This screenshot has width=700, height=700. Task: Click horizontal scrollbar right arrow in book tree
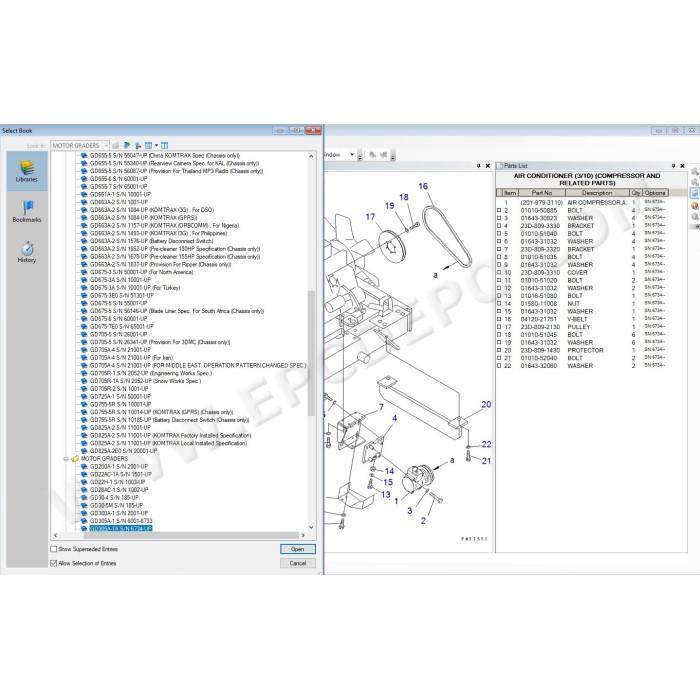(303, 535)
